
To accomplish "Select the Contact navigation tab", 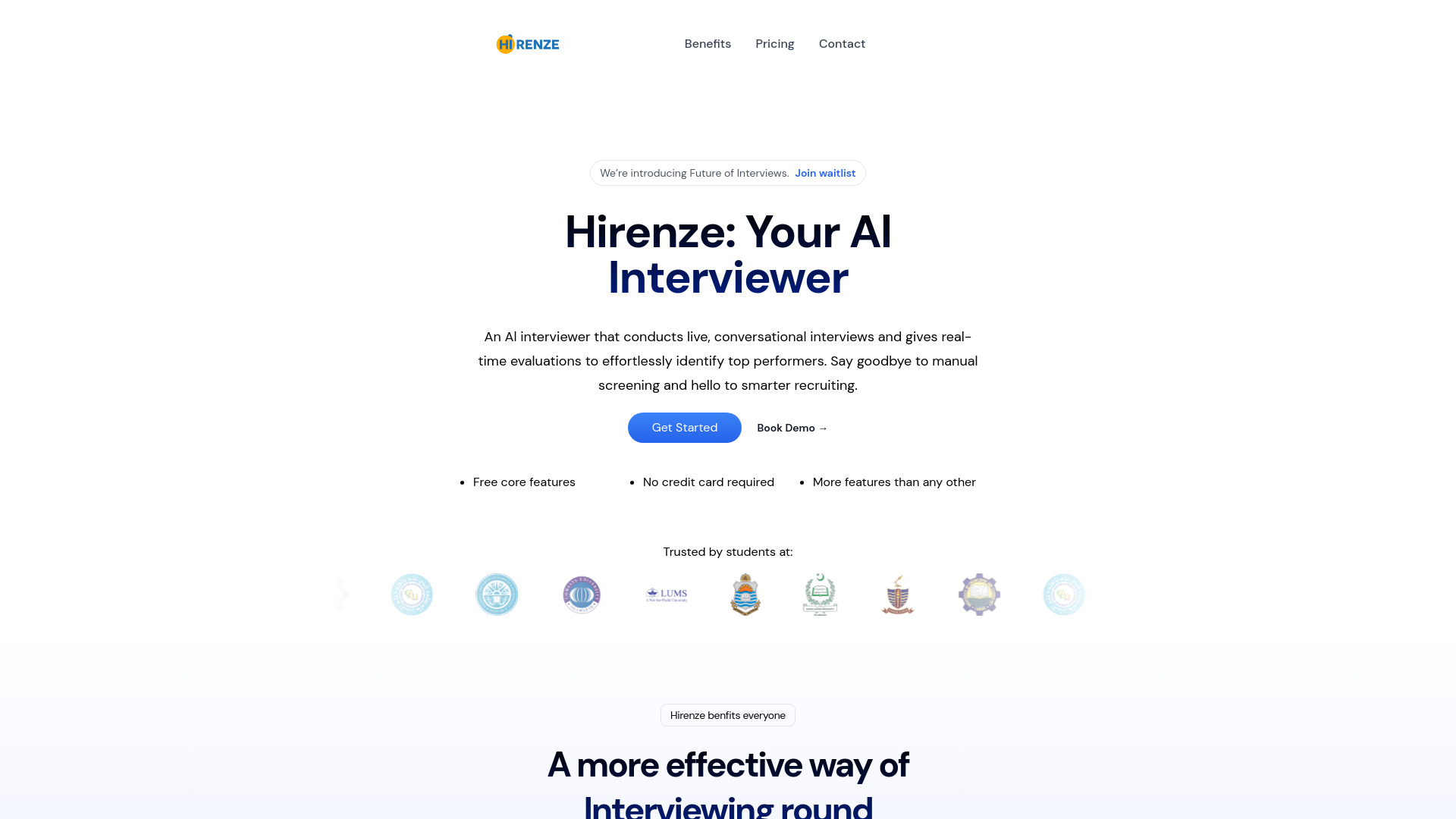I will 842,43.
